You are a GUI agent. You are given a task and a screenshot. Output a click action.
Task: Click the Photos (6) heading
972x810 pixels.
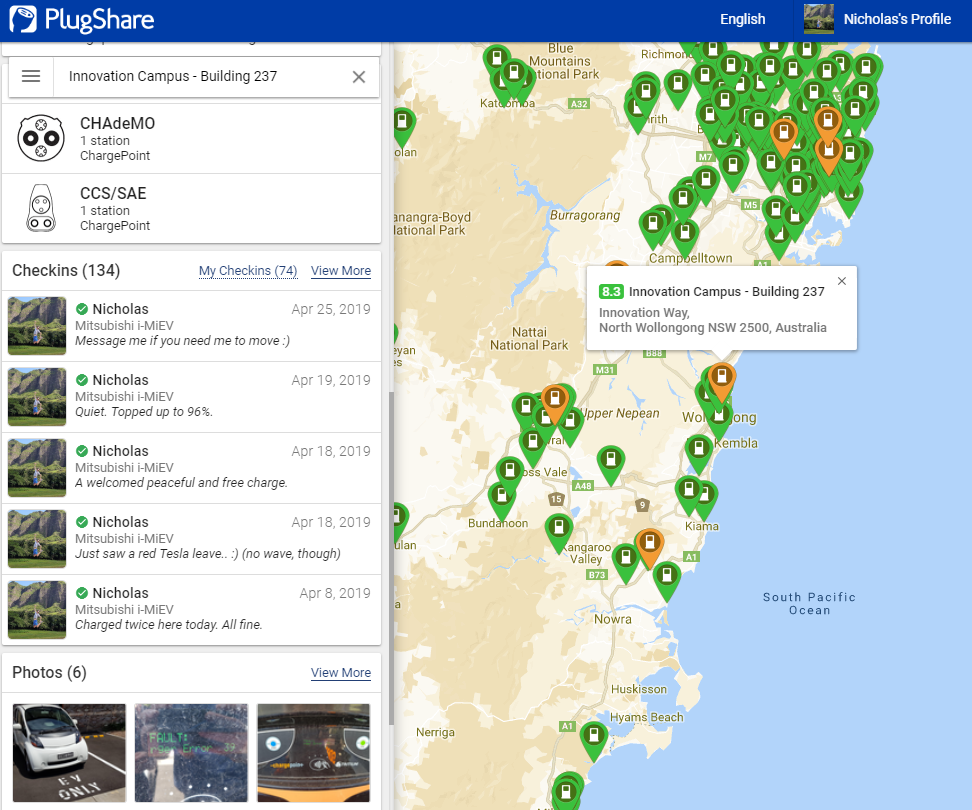[50, 672]
